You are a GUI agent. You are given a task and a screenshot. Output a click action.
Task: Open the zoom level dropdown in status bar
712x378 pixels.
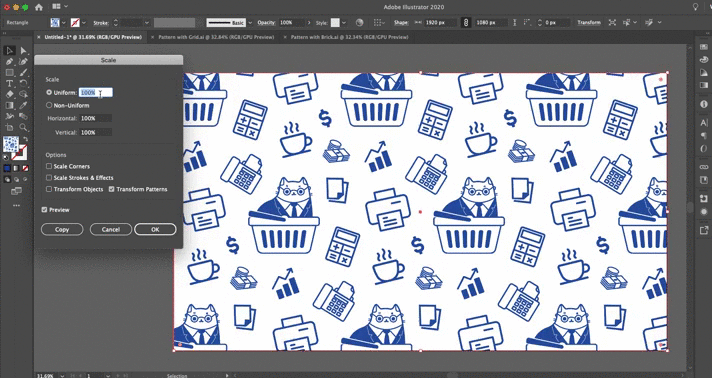62,376
